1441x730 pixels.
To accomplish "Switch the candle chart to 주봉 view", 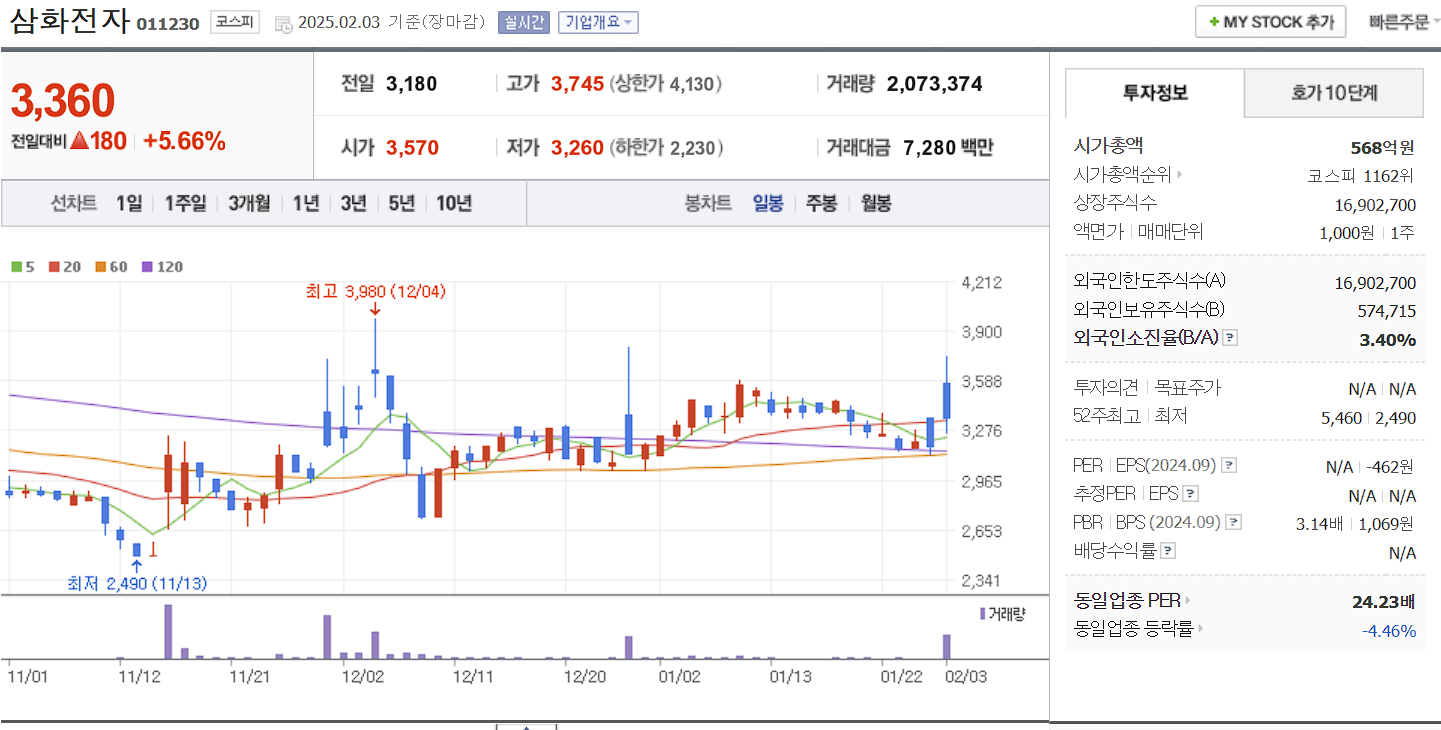I will click(x=819, y=203).
